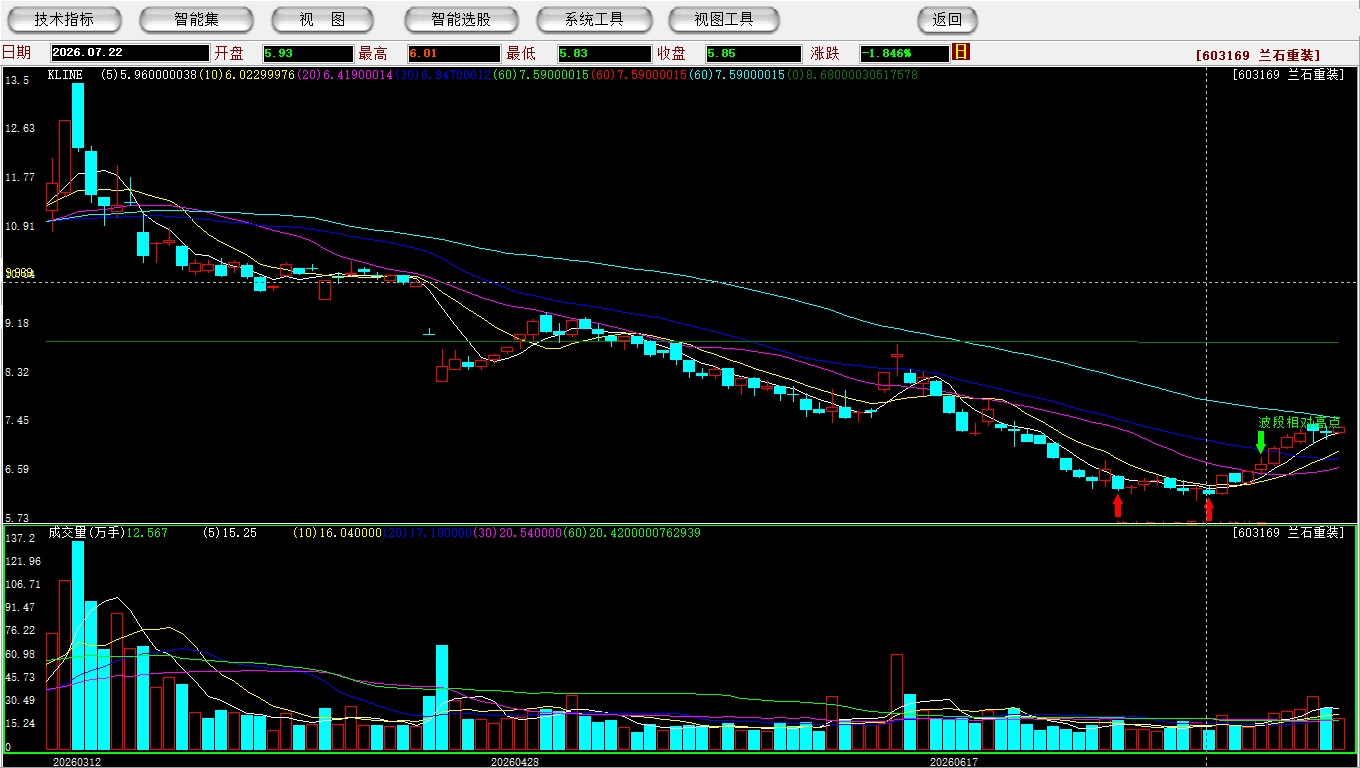Click the date field showing 2026.07.22
This screenshot has width=1360, height=768.
tap(130, 54)
